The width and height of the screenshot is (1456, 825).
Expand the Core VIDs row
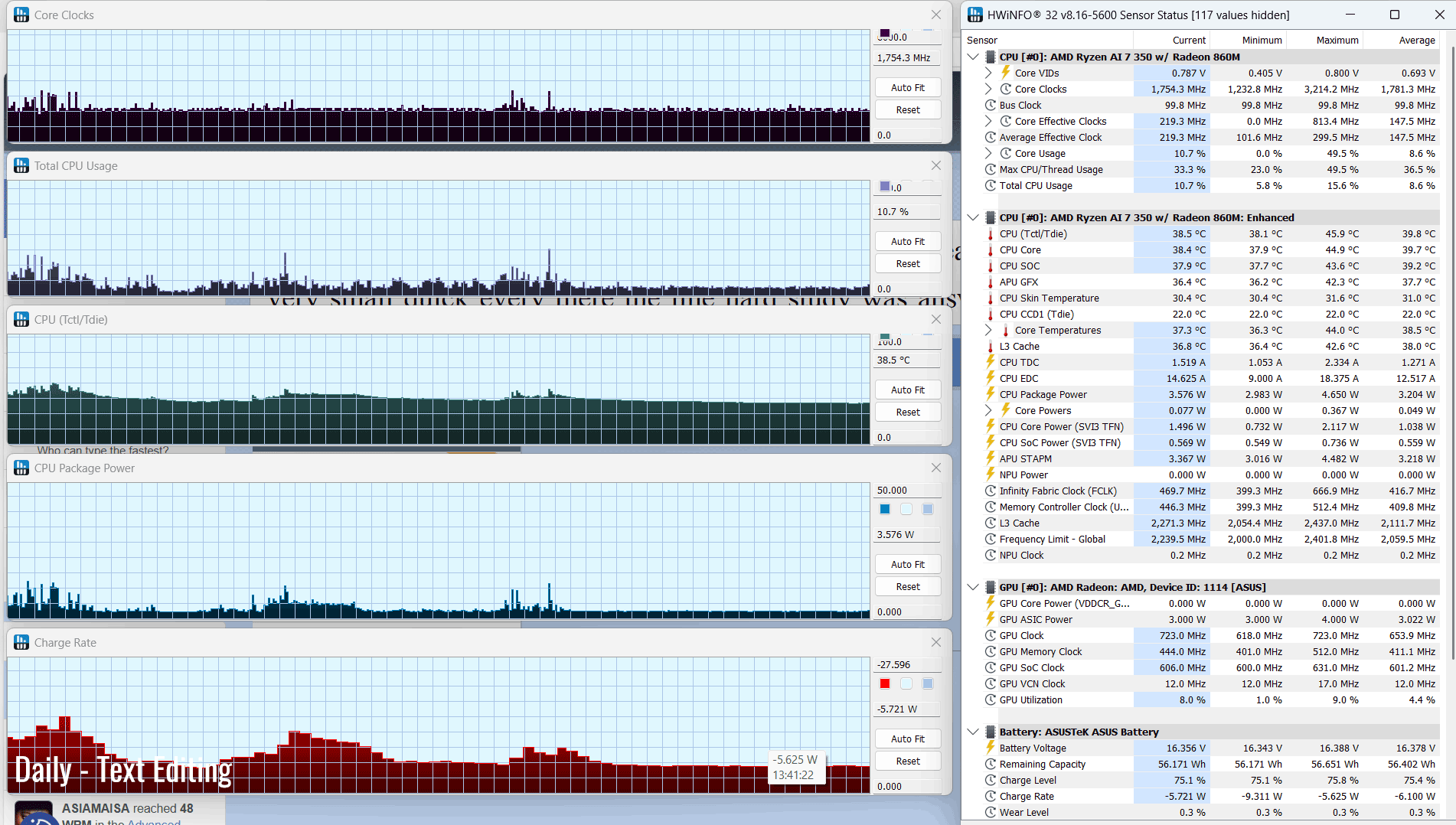click(988, 73)
